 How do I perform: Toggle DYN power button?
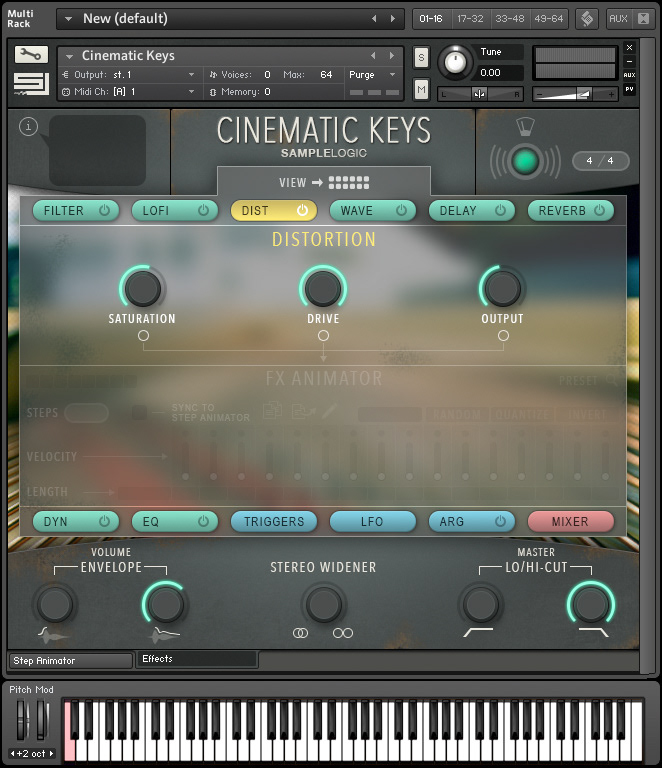pos(104,521)
